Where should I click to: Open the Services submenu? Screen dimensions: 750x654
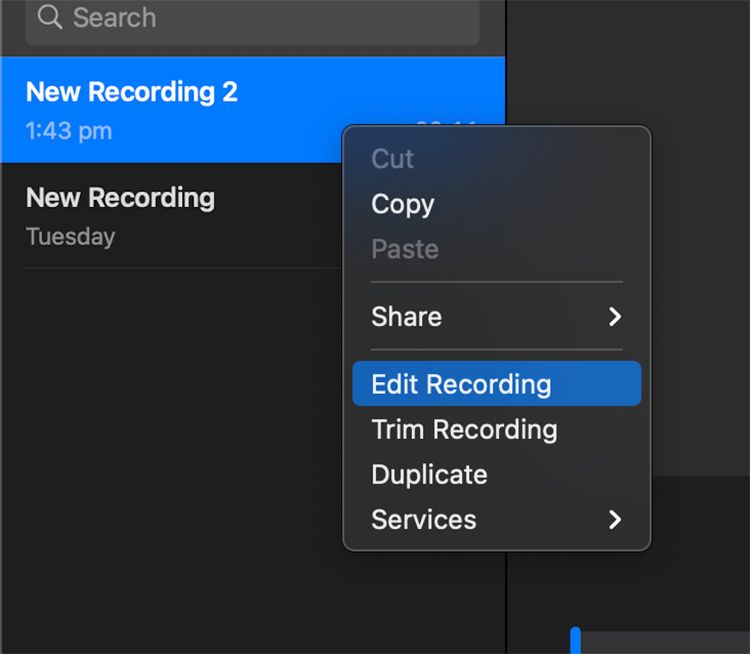(423, 520)
